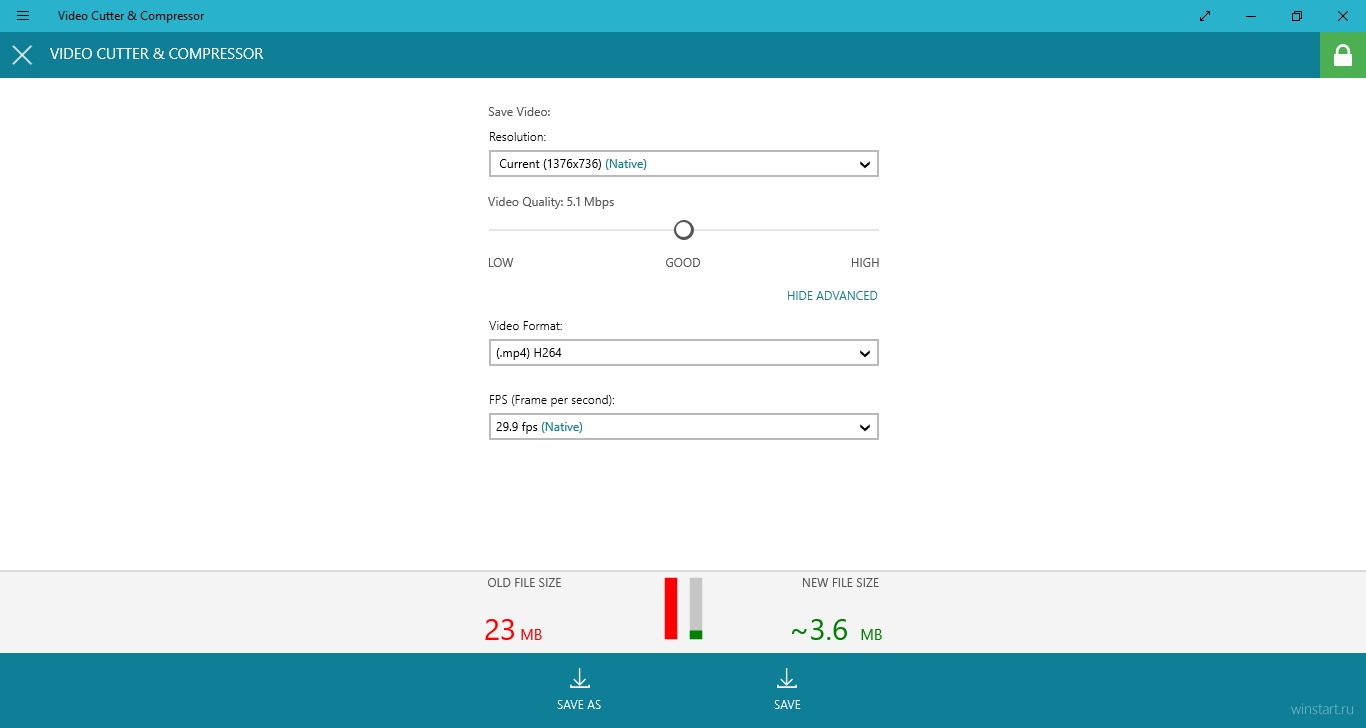Toggle full screen with the diagonal arrows icon
This screenshot has width=1366, height=728.
1205,16
